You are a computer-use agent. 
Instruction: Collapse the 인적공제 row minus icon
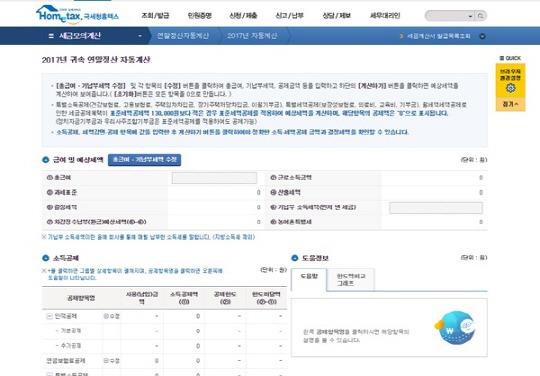click(x=49, y=316)
